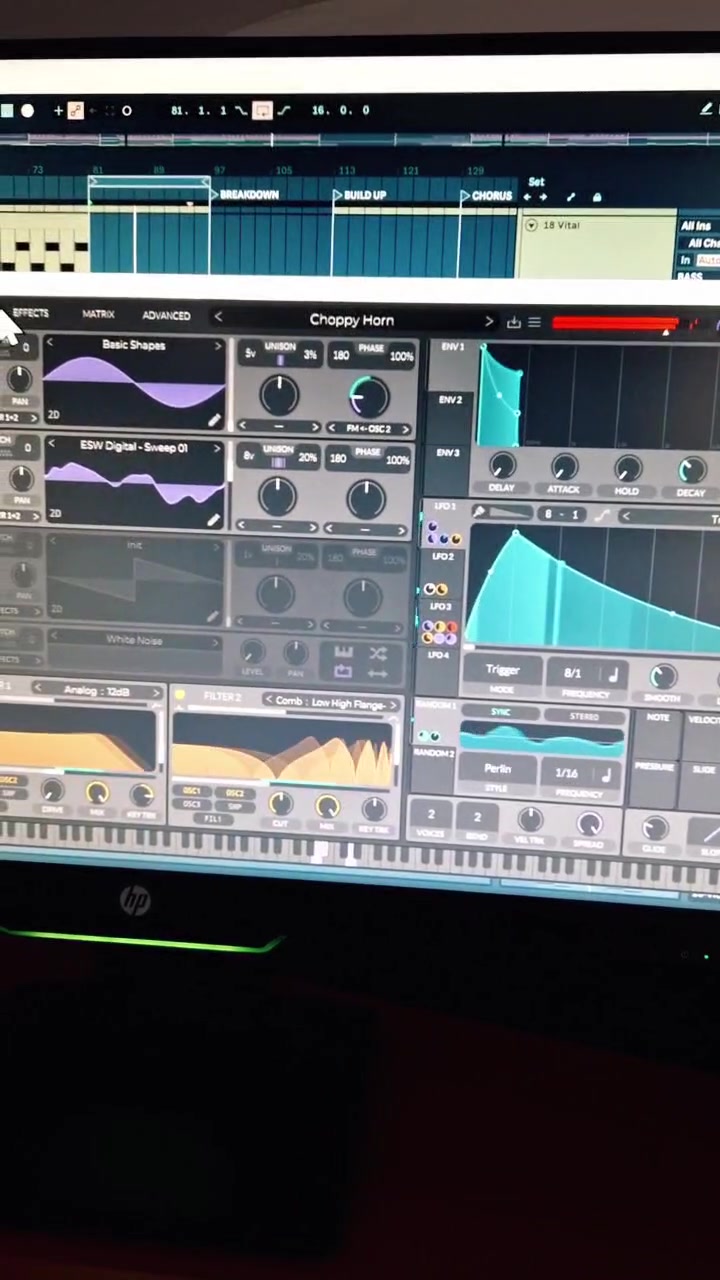
Task: Select the ENV 2 envelope
Action: point(451,399)
